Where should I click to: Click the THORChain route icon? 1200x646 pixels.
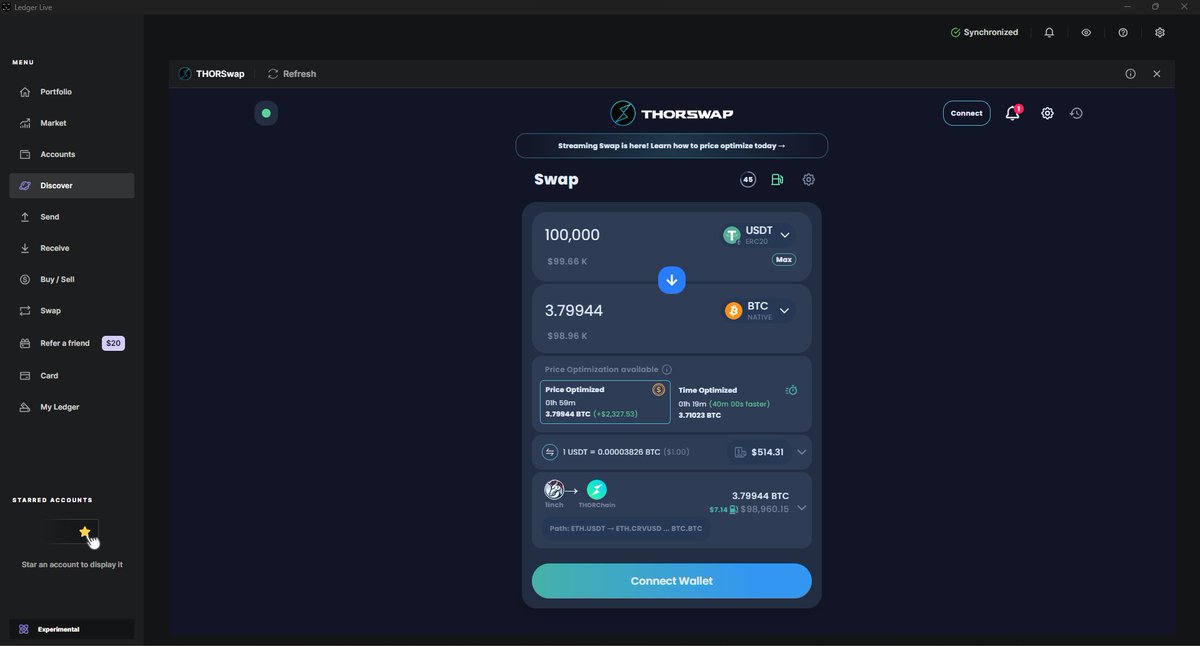(x=597, y=490)
